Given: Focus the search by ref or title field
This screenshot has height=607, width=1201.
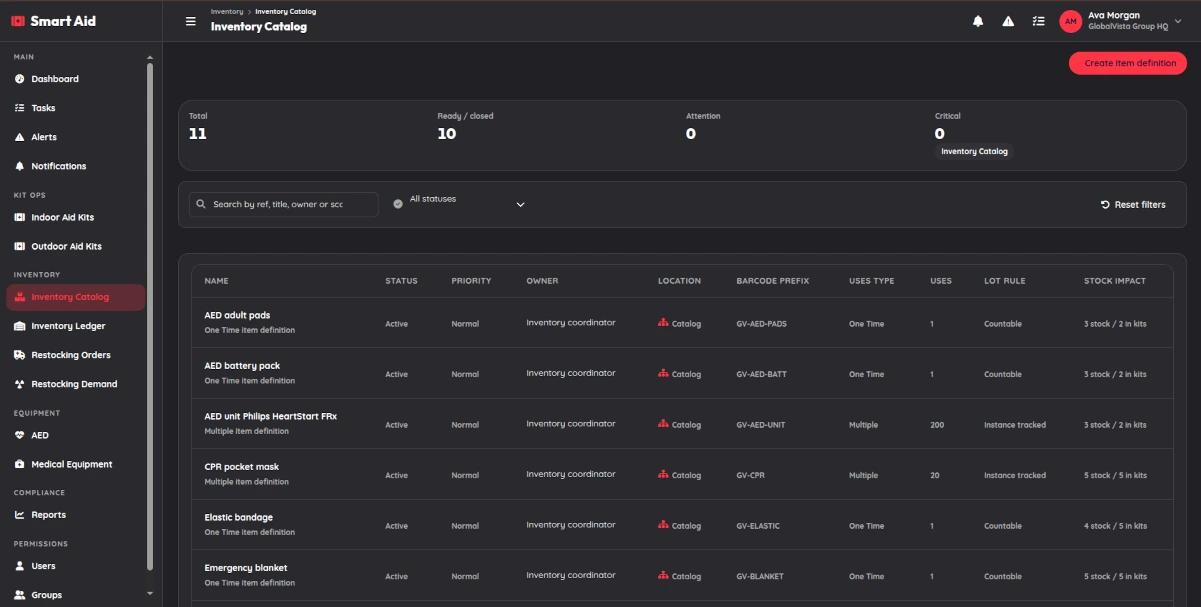Looking at the screenshot, I should pyautogui.click(x=284, y=204).
